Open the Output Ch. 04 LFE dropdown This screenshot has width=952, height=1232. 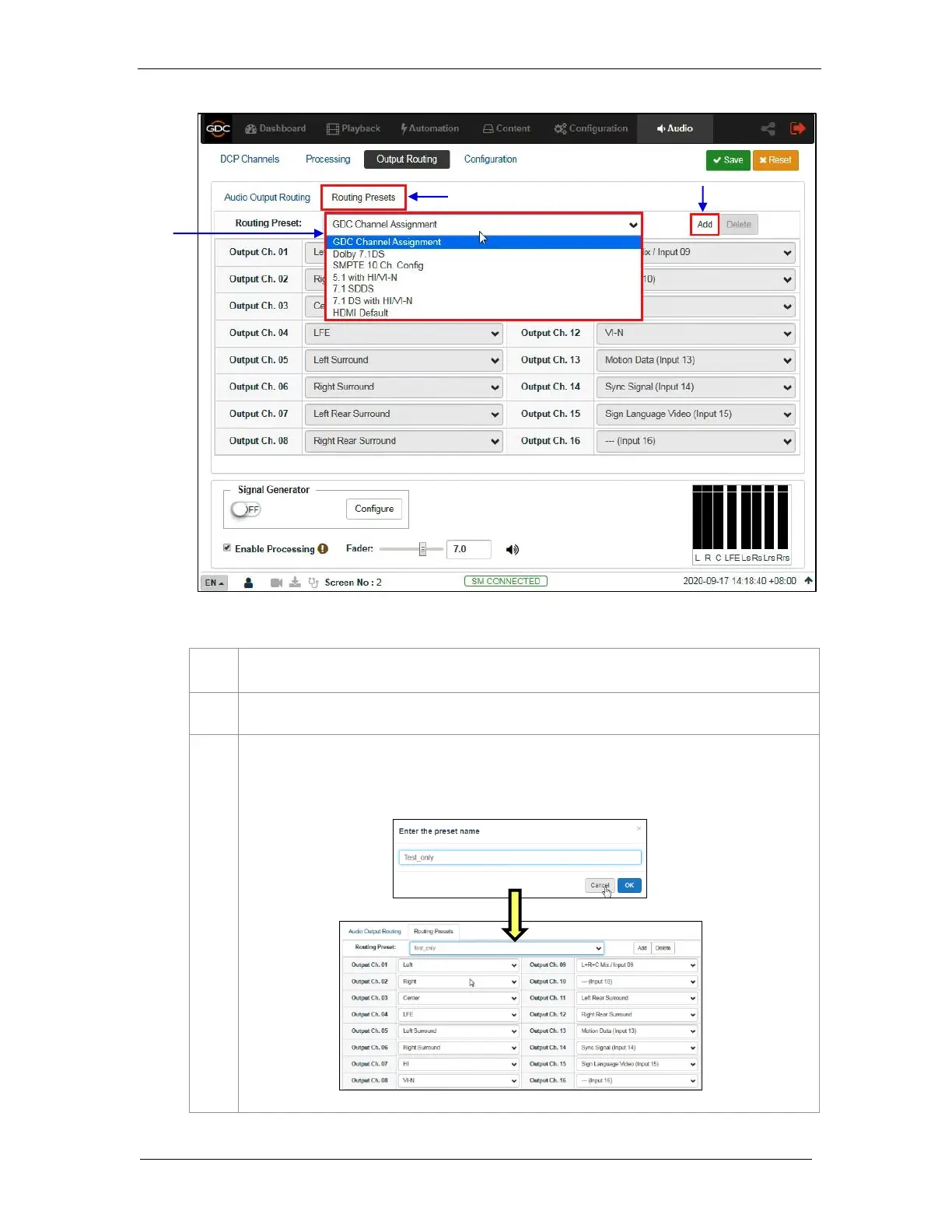pyautogui.click(x=404, y=334)
